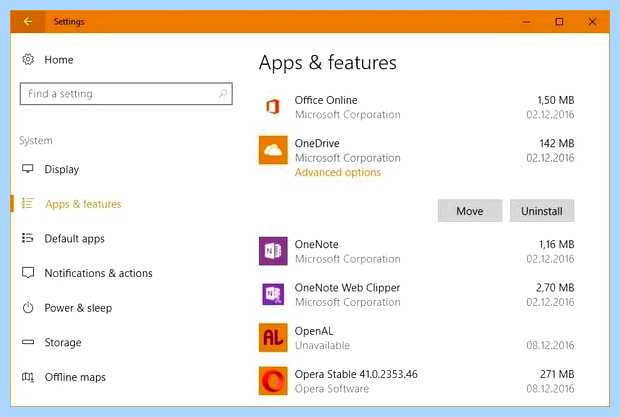Click the Default apps icon
The width and height of the screenshot is (620, 417).
[x=28, y=238]
